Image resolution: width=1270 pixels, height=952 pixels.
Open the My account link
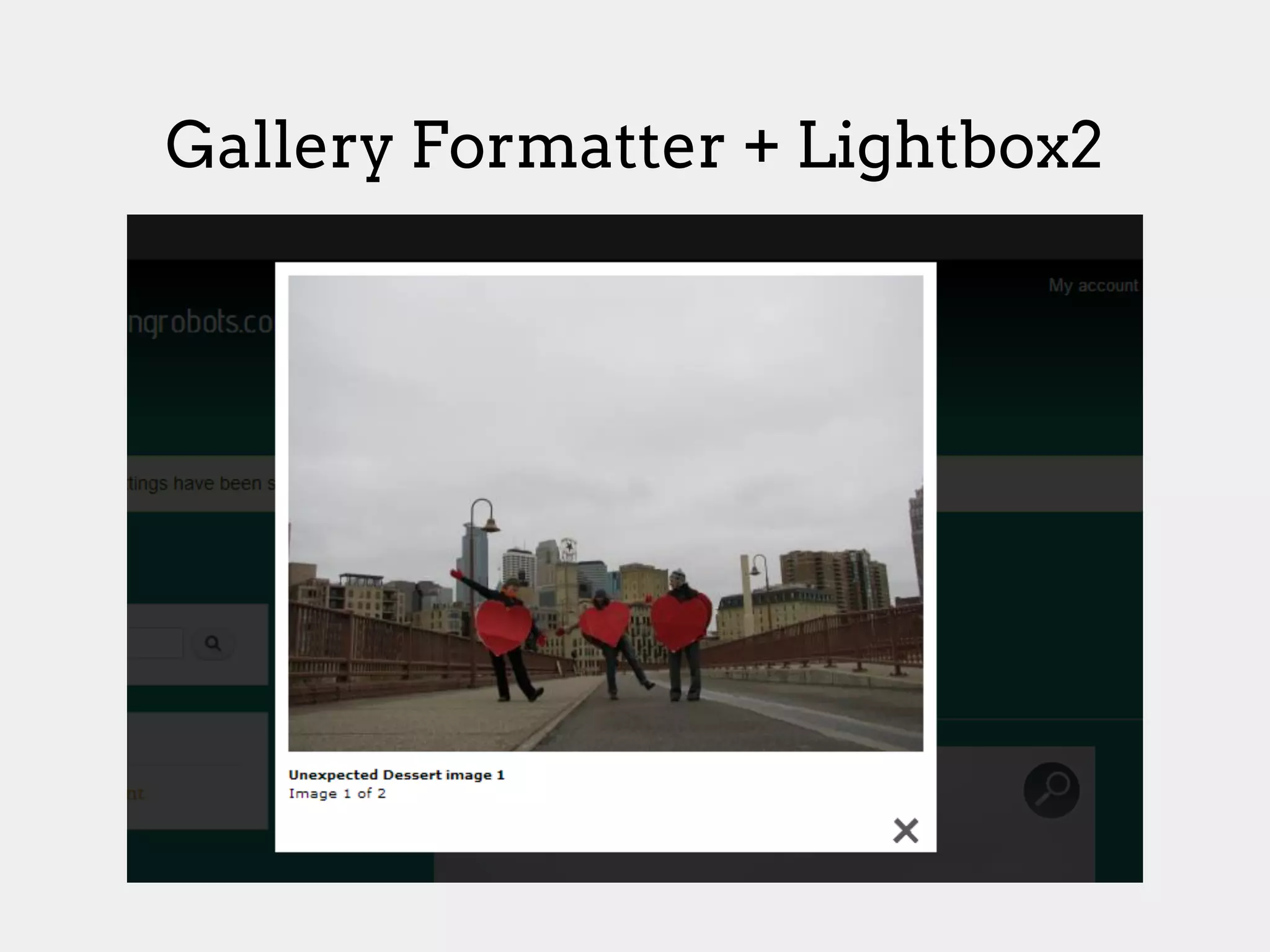(1093, 286)
